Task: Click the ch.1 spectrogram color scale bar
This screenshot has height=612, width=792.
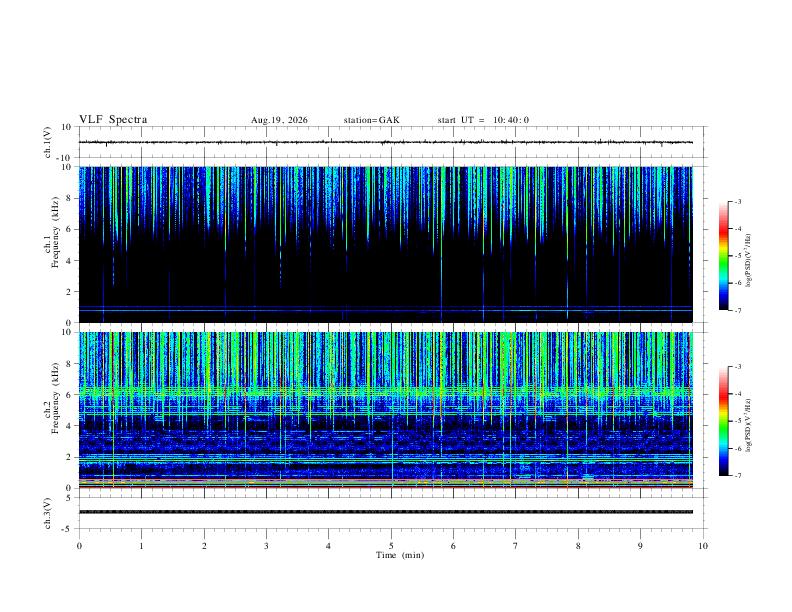Action: coord(723,256)
